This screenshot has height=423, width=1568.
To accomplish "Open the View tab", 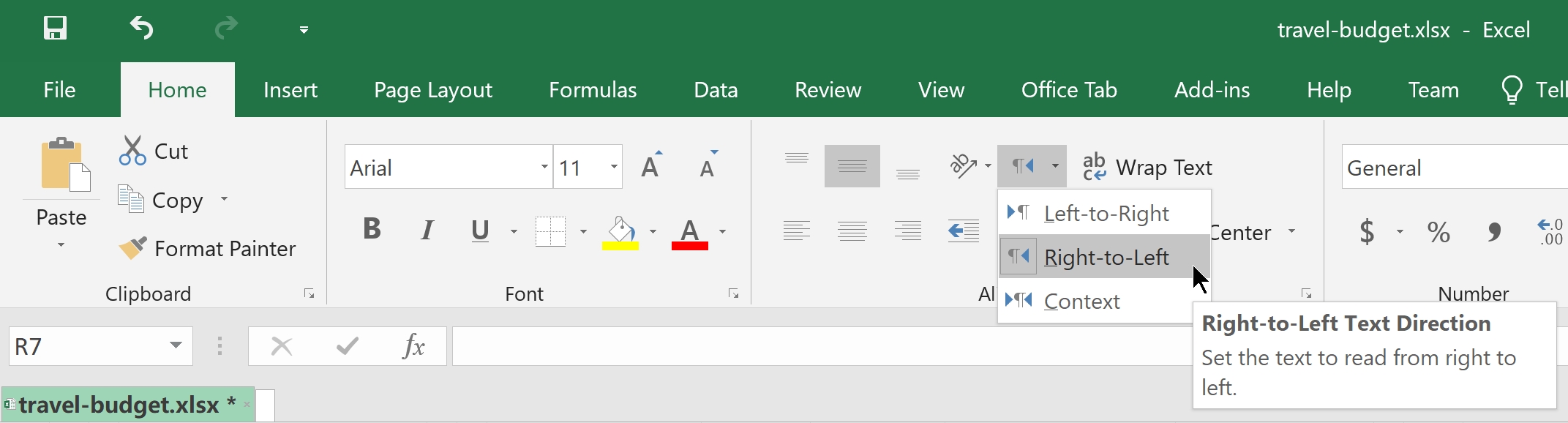I will pyautogui.click(x=941, y=90).
